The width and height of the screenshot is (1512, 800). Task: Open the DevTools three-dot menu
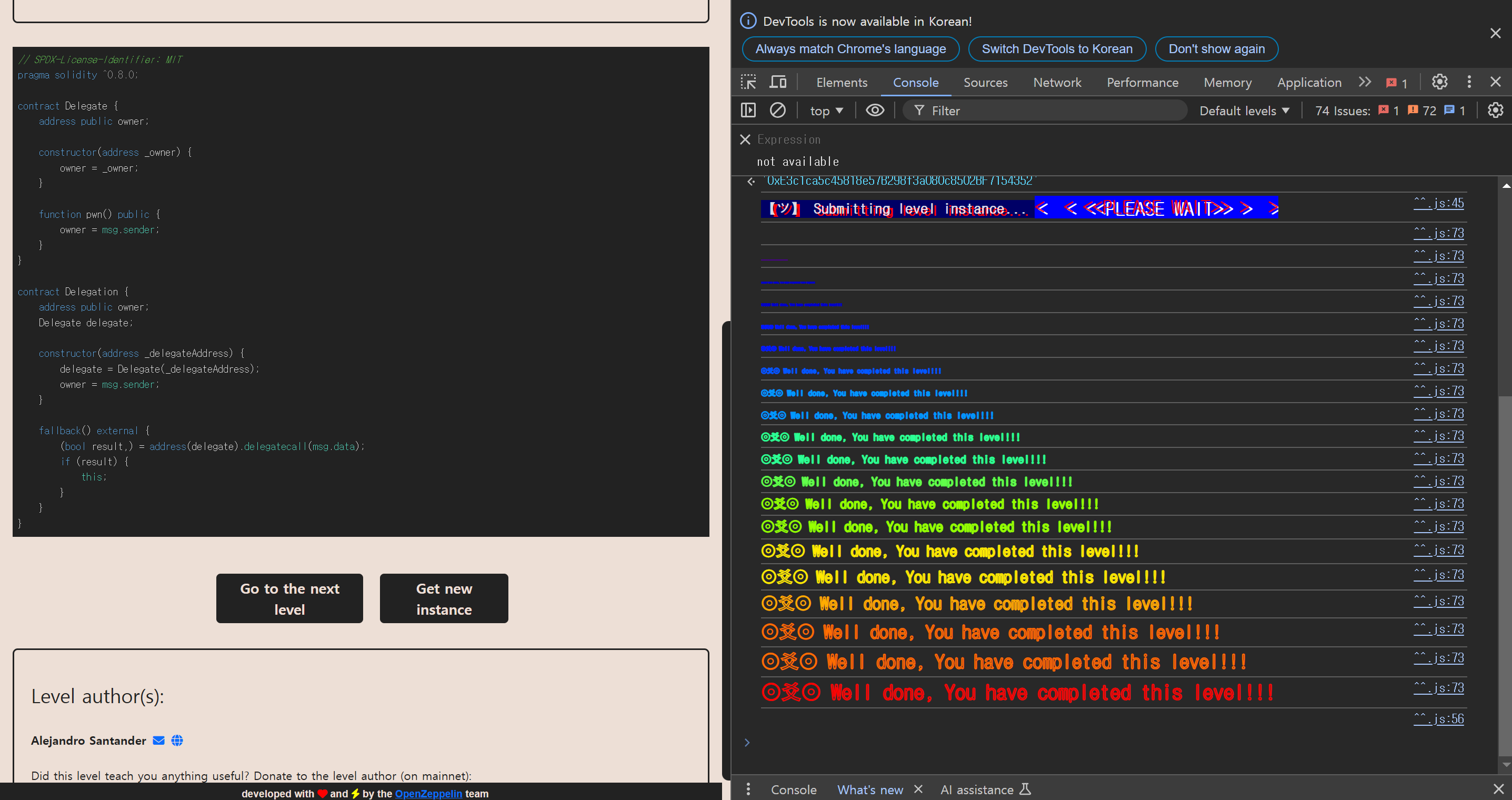tap(1469, 82)
